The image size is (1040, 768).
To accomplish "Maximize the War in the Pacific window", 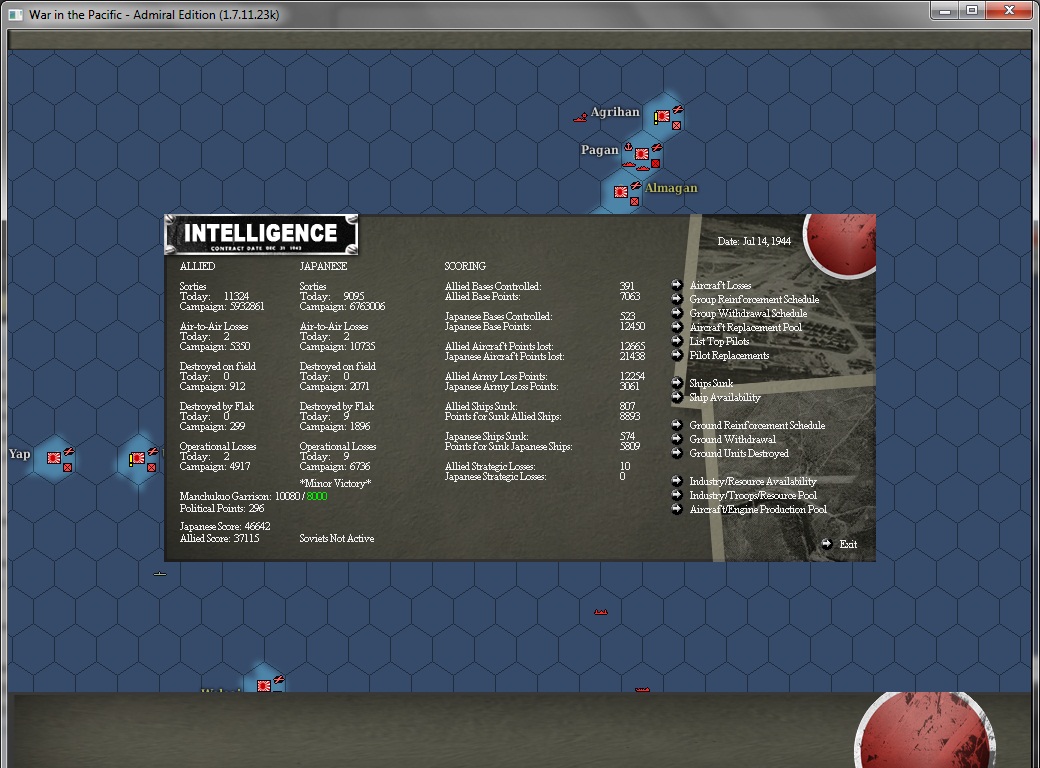I will coord(972,11).
